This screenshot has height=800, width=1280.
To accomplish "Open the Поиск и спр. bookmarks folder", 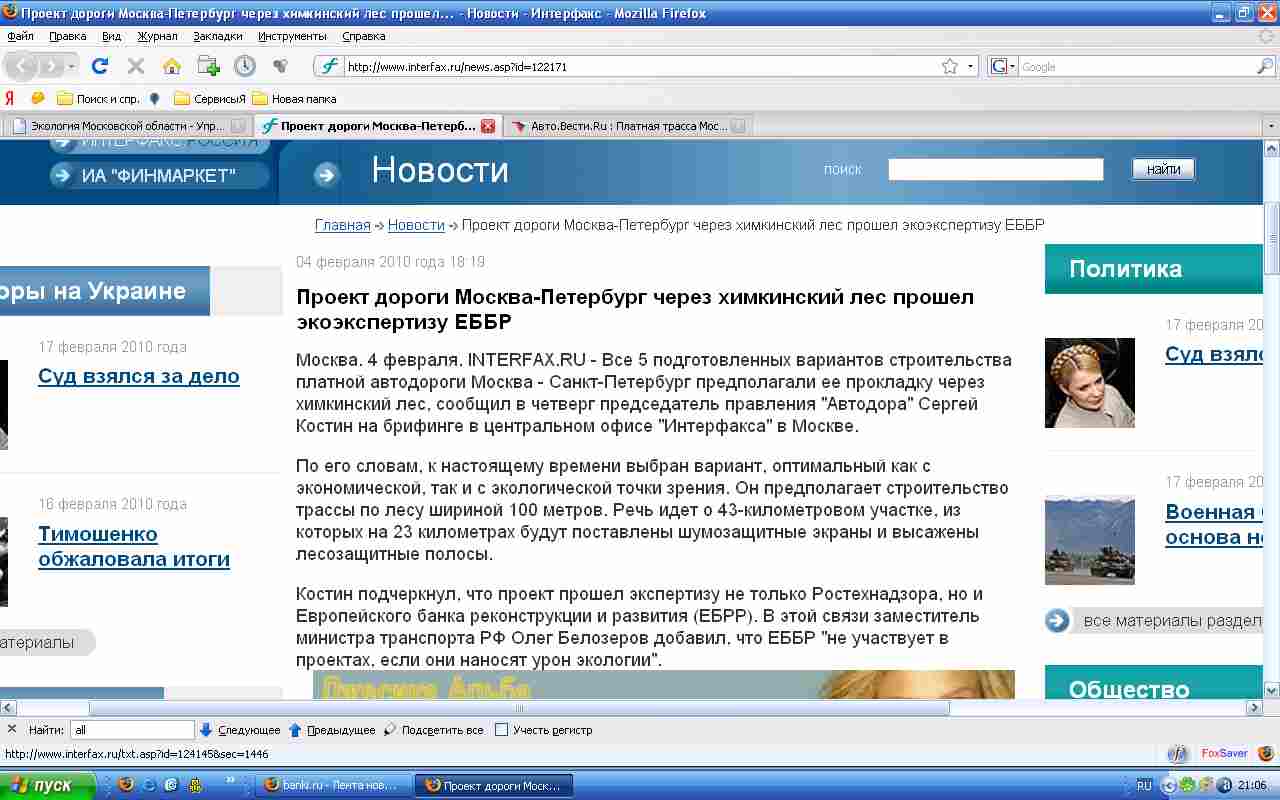I will click(98, 99).
